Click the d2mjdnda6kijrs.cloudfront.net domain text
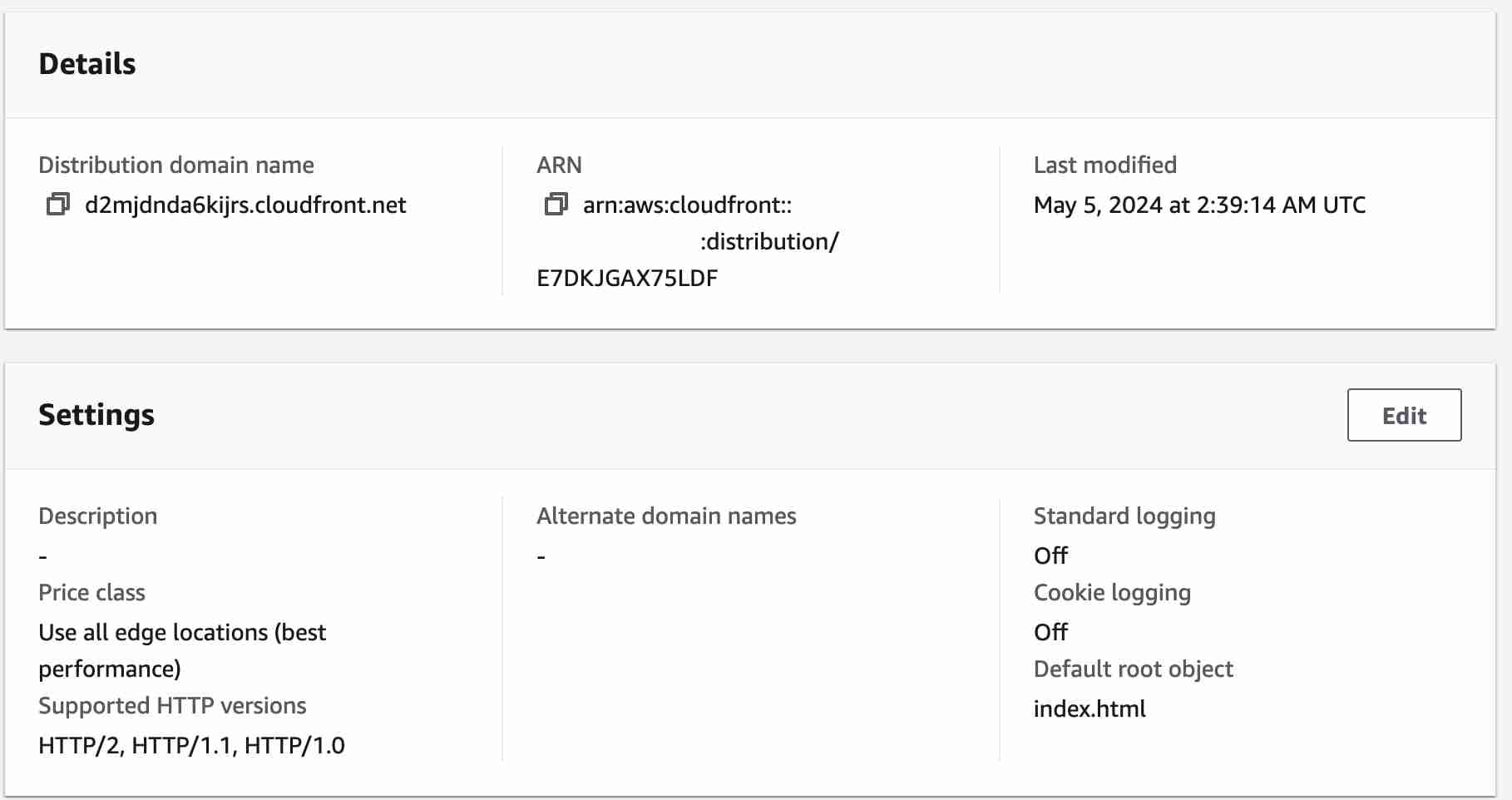1512x800 pixels. [245, 205]
